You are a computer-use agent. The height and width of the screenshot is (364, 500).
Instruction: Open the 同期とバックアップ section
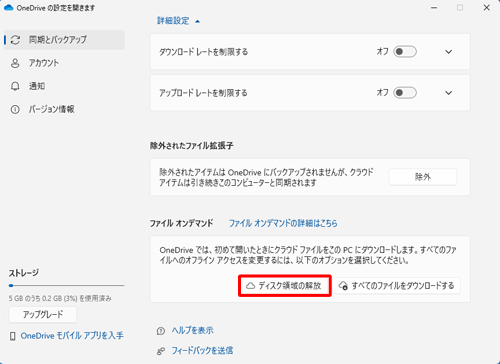(64, 40)
